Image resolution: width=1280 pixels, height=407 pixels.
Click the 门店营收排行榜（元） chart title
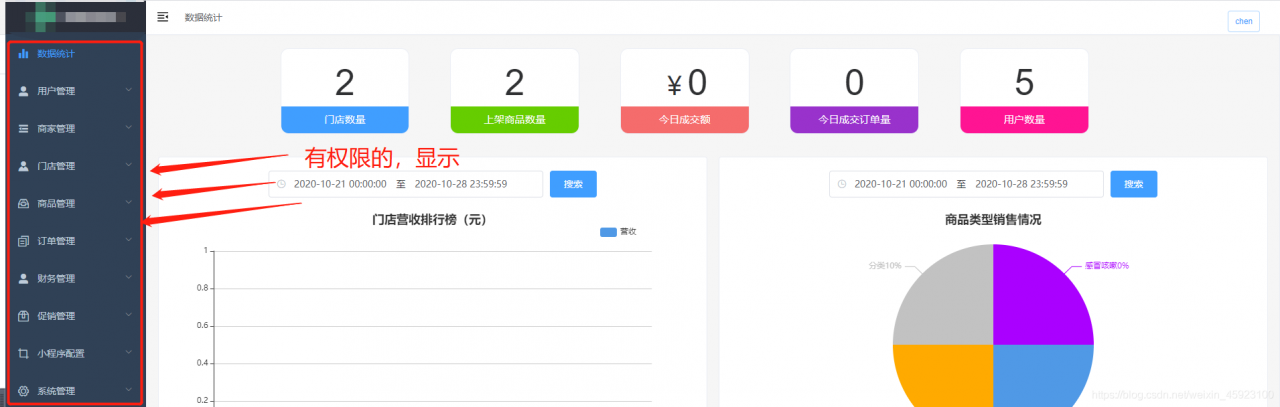point(429,219)
